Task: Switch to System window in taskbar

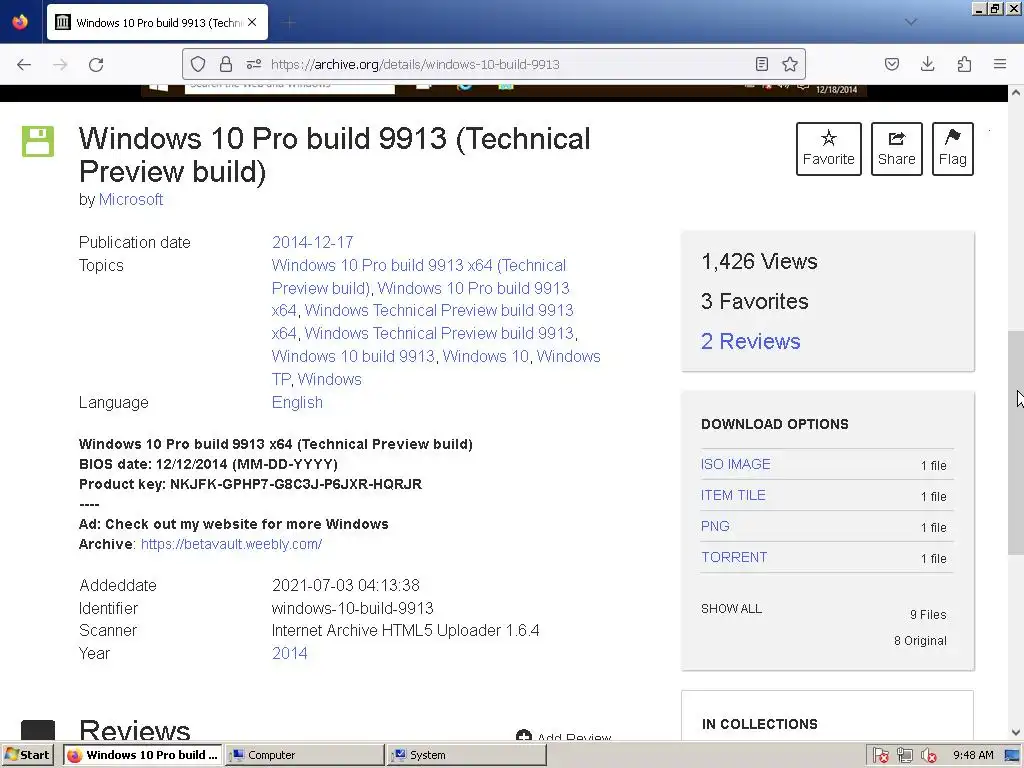Action: pos(467,755)
